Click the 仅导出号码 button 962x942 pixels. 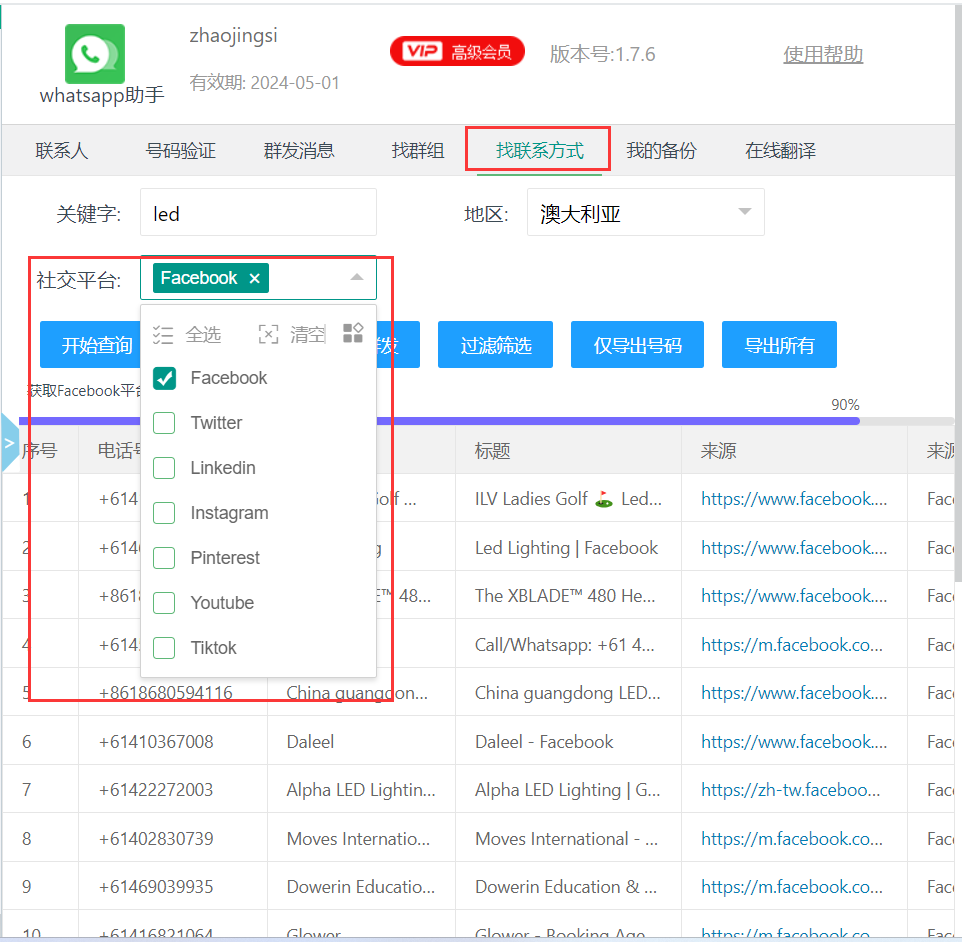637,346
